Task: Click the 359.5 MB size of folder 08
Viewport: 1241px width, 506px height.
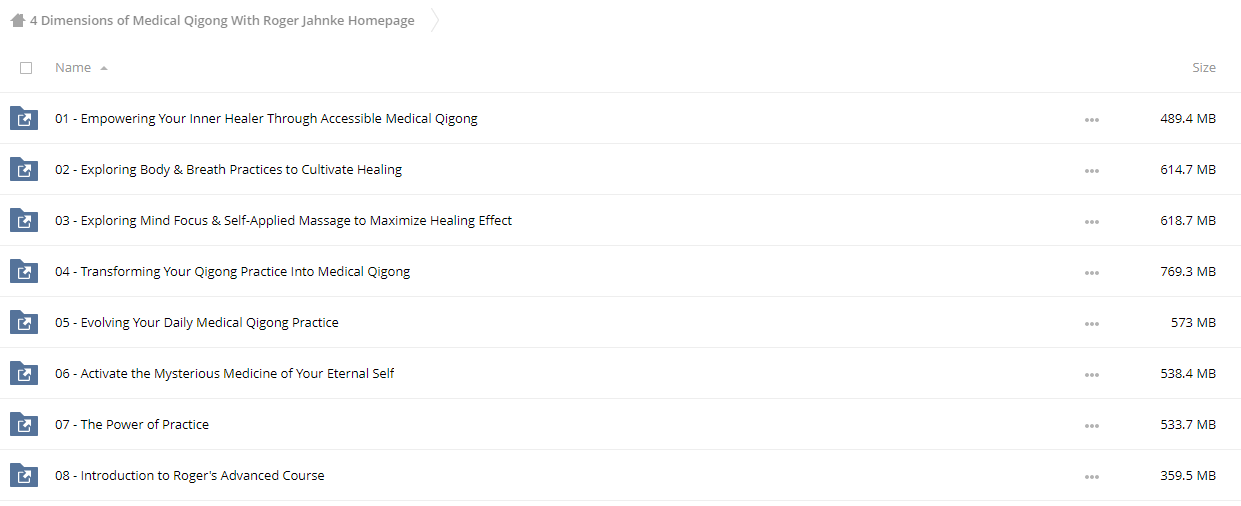Action: tap(1188, 475)
